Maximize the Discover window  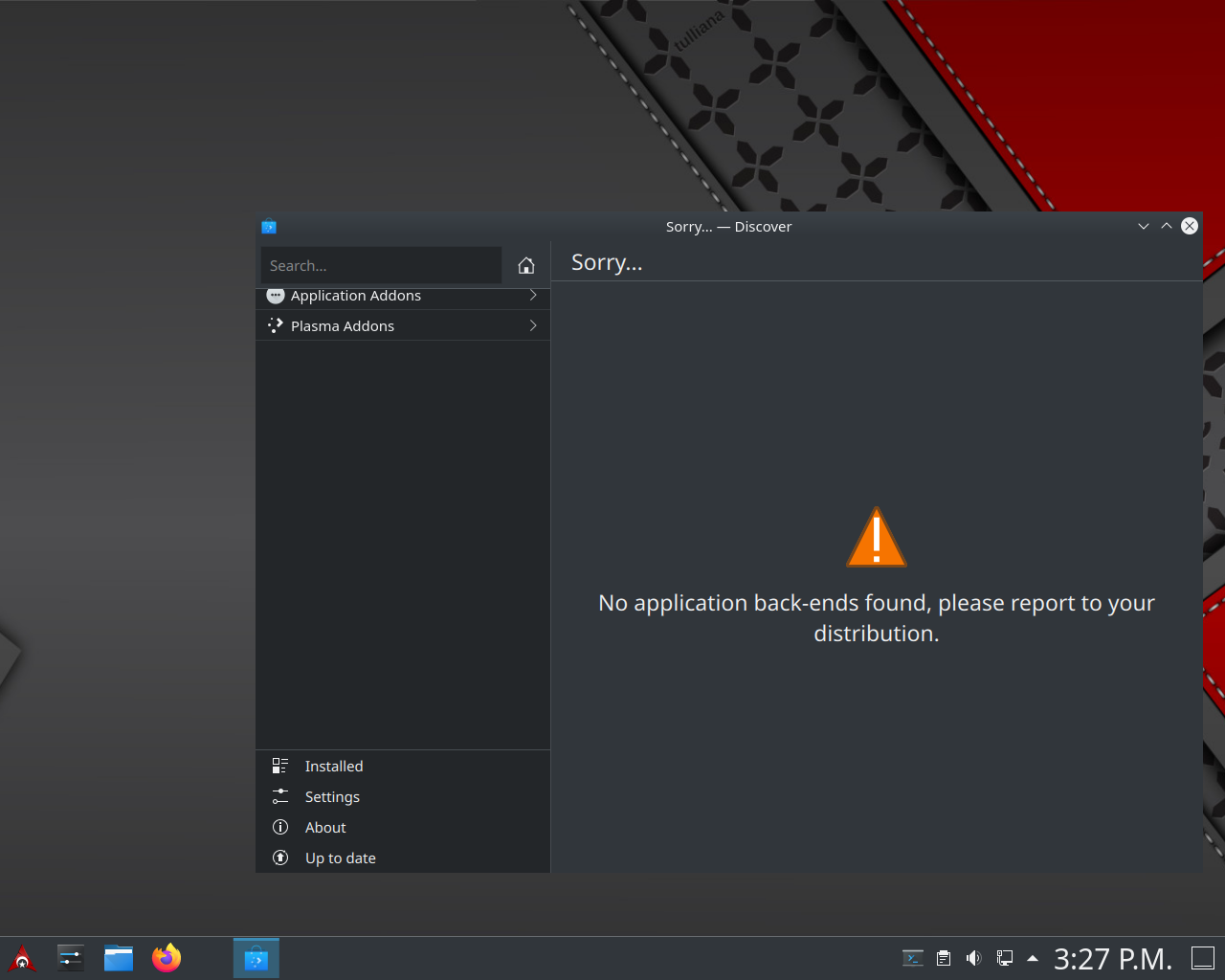click(x=1167, y=226)
